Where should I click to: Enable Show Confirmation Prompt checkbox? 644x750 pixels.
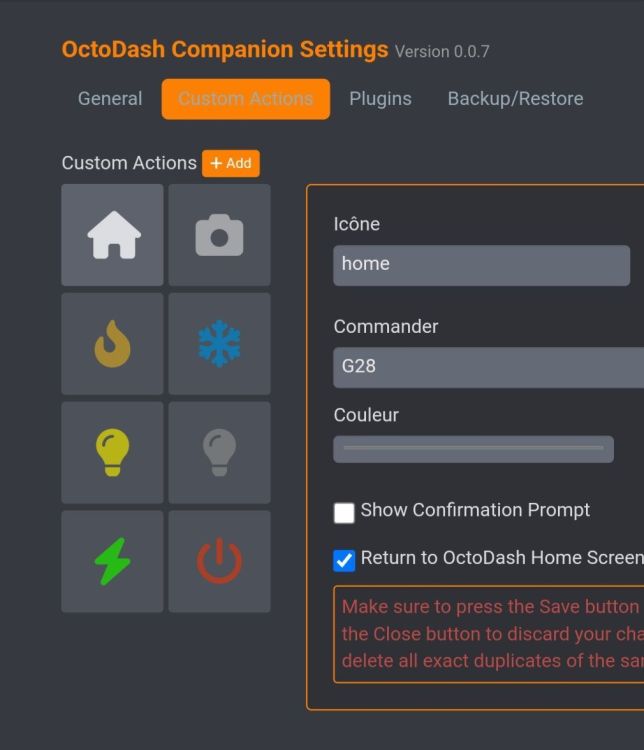point(344,513)
